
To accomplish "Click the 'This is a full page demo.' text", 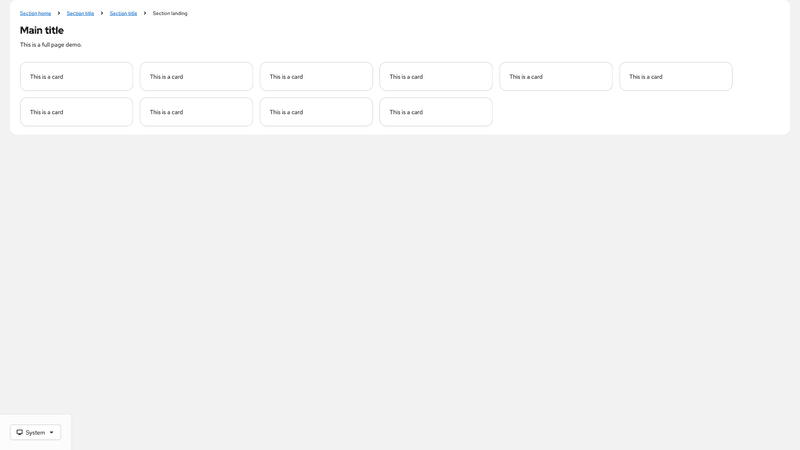I will coord(51,44).
